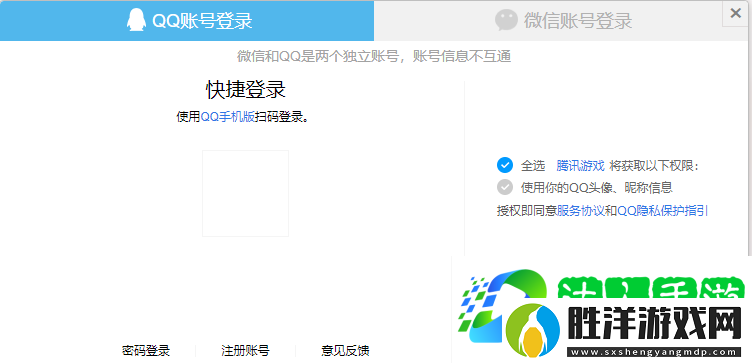Click 注册账号 link
The width and height of the screenshot is (752, 363).
point(245,351)
